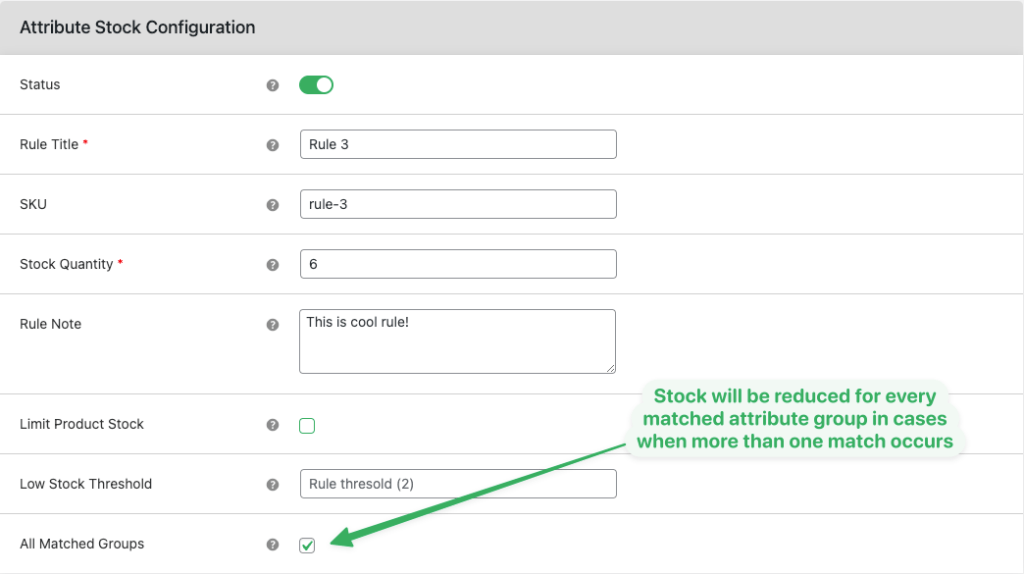Image resolution: width=1024 pixels, height=574 pixels.
Task: Enable the Limit Product Stock checkbox
Action: (307, 426)
